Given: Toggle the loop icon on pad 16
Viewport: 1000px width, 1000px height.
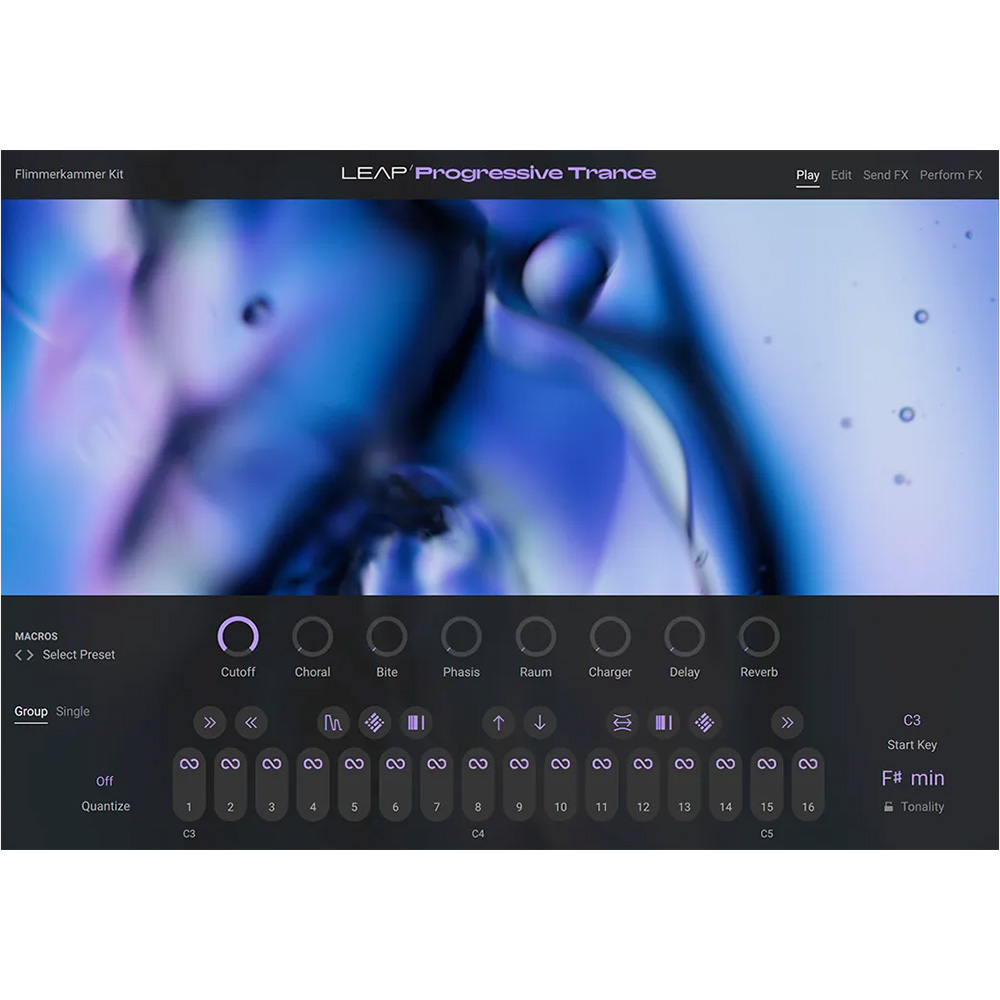Looking at the screenshot, I should (x=807, y=763).
